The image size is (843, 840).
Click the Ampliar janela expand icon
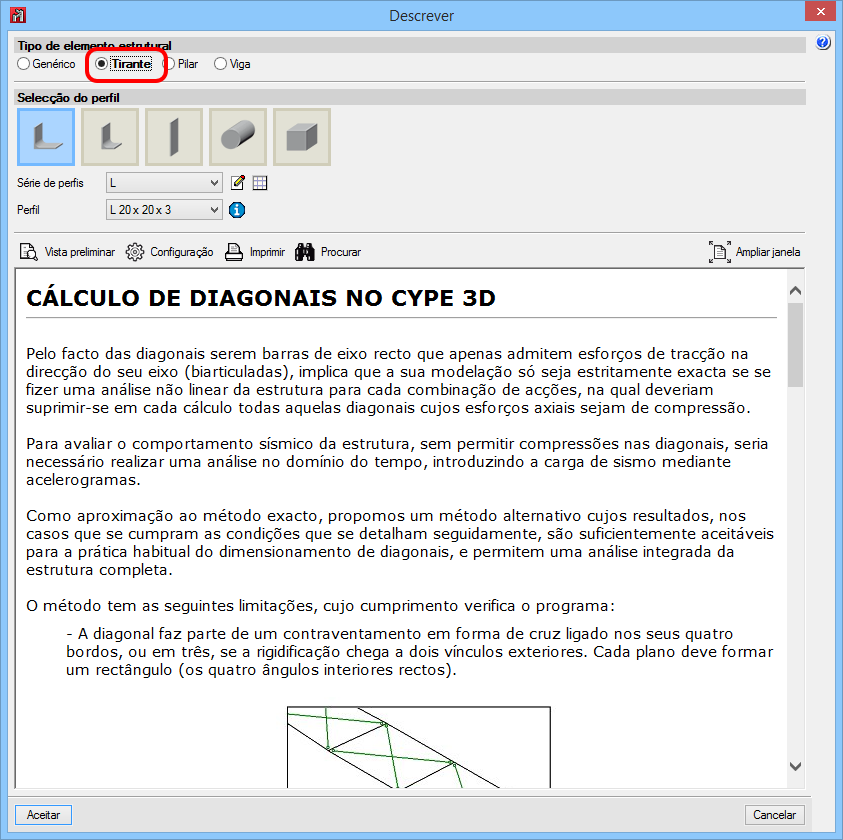719,252
